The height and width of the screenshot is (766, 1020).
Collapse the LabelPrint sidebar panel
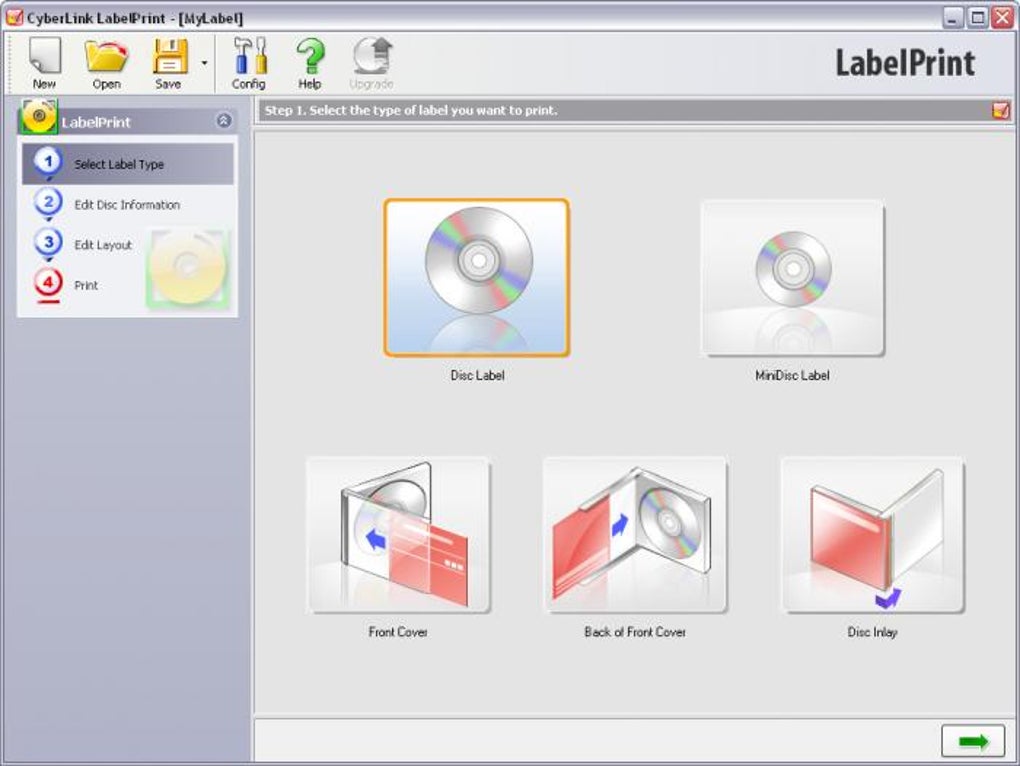(x=224, y=120)
